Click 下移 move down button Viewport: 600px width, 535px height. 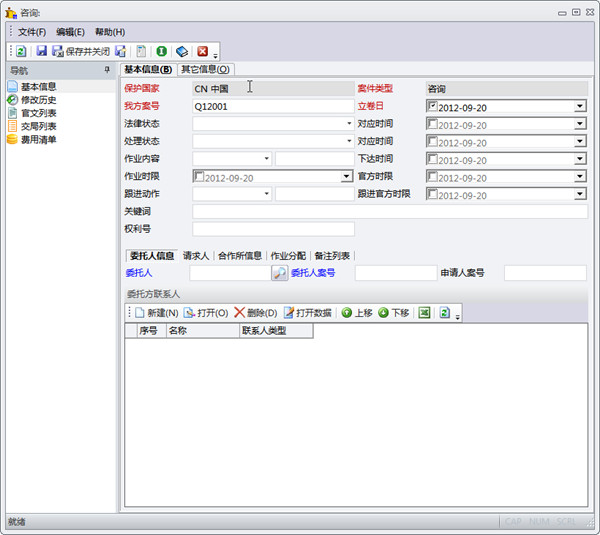click(x=394, y=313)
